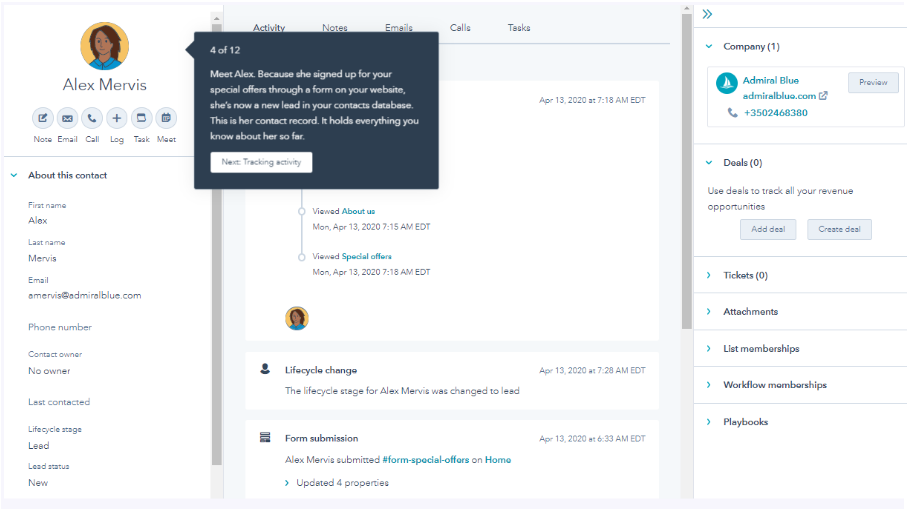Image resolution: width=915 pixels, height=509 pixels.
Task: Open the About us page link
Action: (358, 211)
